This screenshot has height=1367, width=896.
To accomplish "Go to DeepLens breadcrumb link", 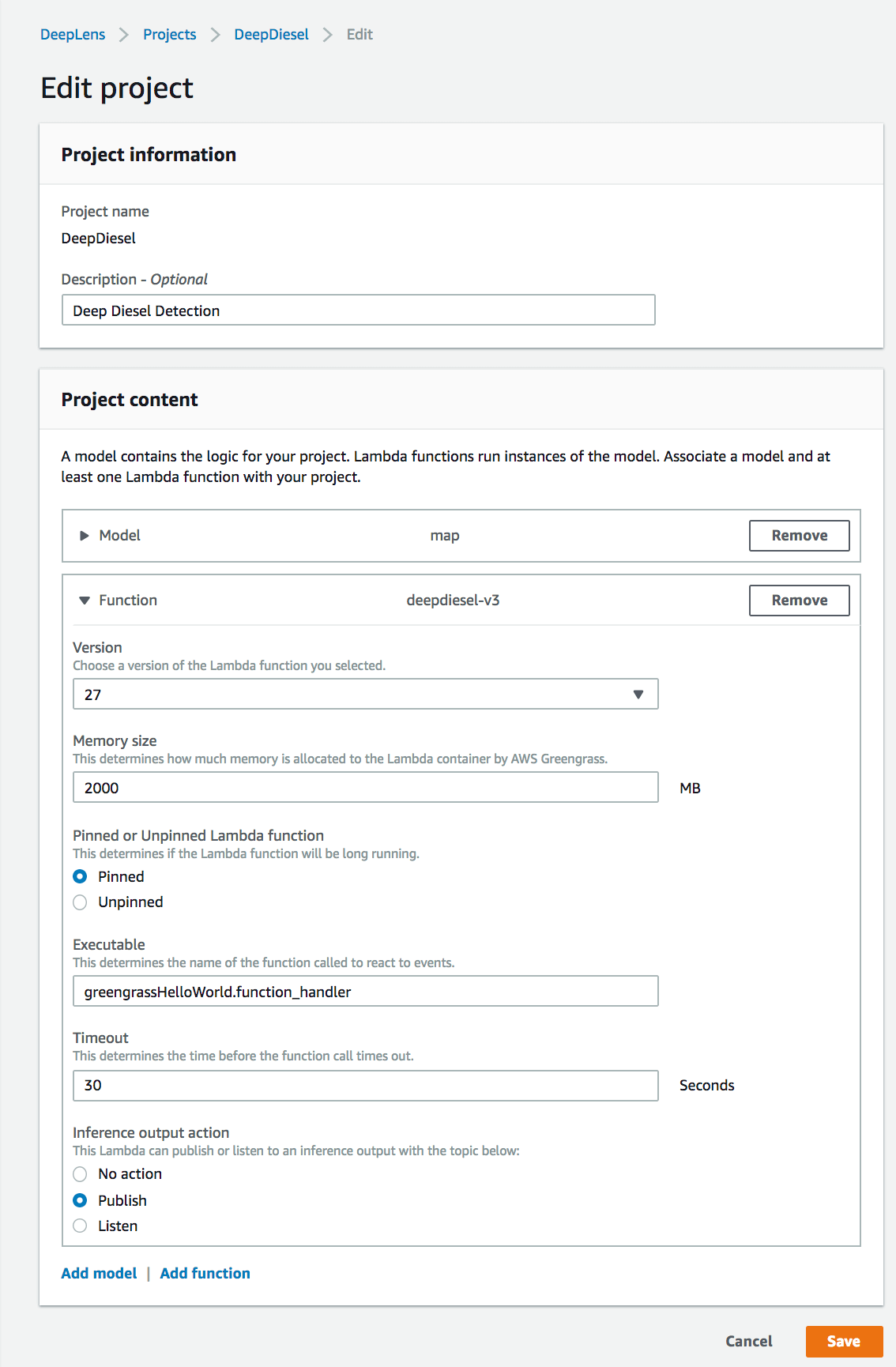I will pyautogui.click(x=73, y=35).
